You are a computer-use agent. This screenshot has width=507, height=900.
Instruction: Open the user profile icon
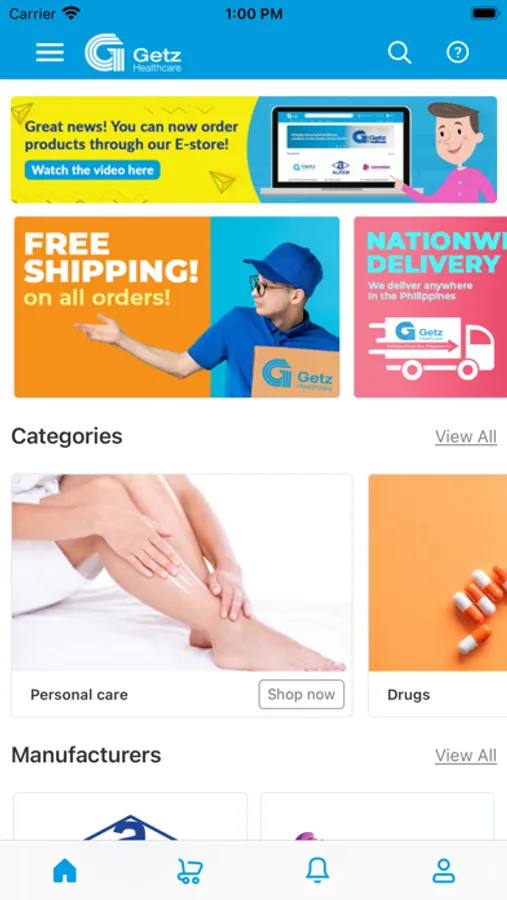click(443, 871)
